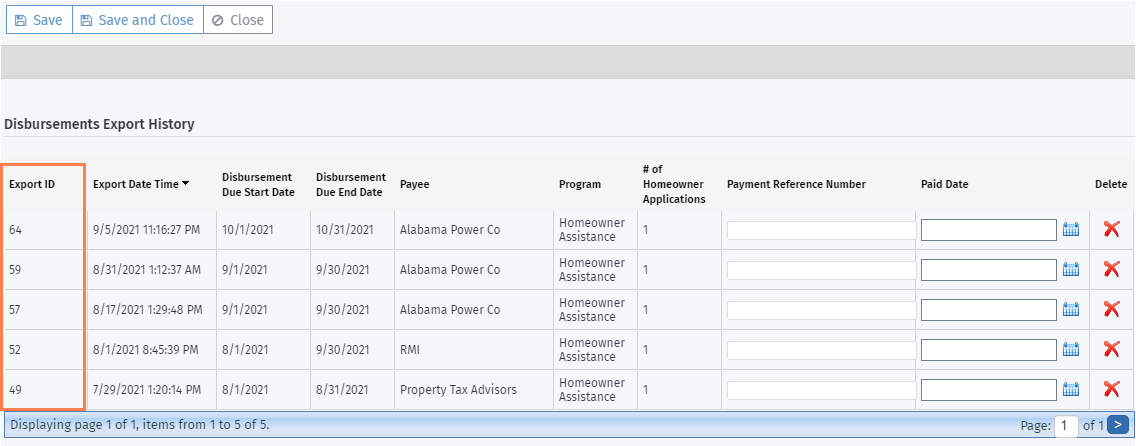Viewport: 1136px width, 446px height.
Task: Delete export row with ID 59
Action: [x=1111, y=269]
